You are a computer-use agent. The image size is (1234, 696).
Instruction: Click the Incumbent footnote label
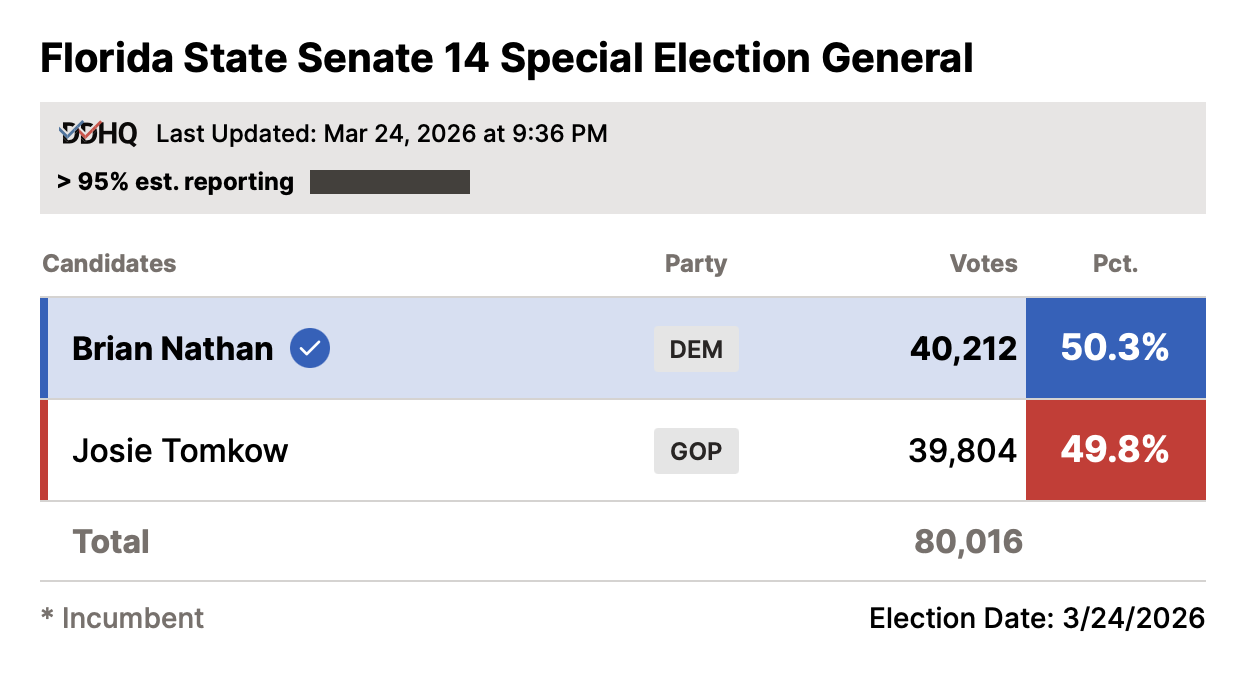tap(122, 618)
